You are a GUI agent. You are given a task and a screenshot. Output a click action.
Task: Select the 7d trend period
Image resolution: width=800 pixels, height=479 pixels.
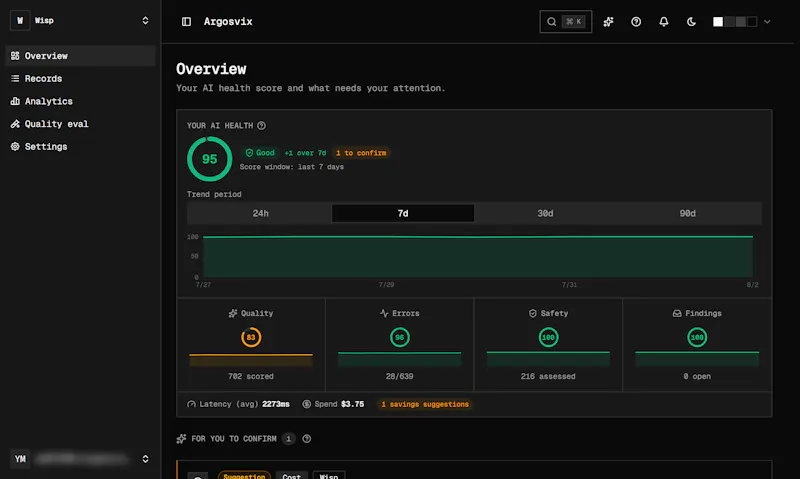(x=403, y=213)
